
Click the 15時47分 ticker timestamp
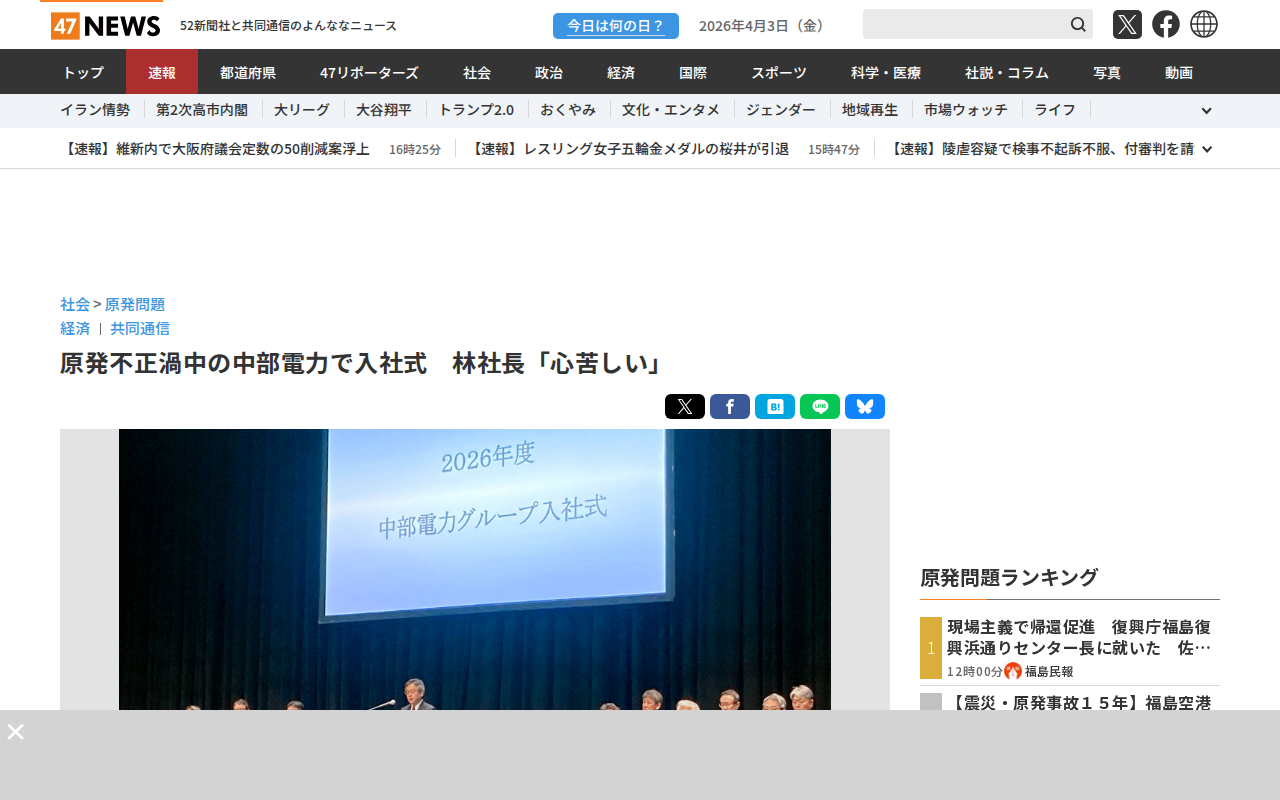pyautogui.click(x=834, y=150)
